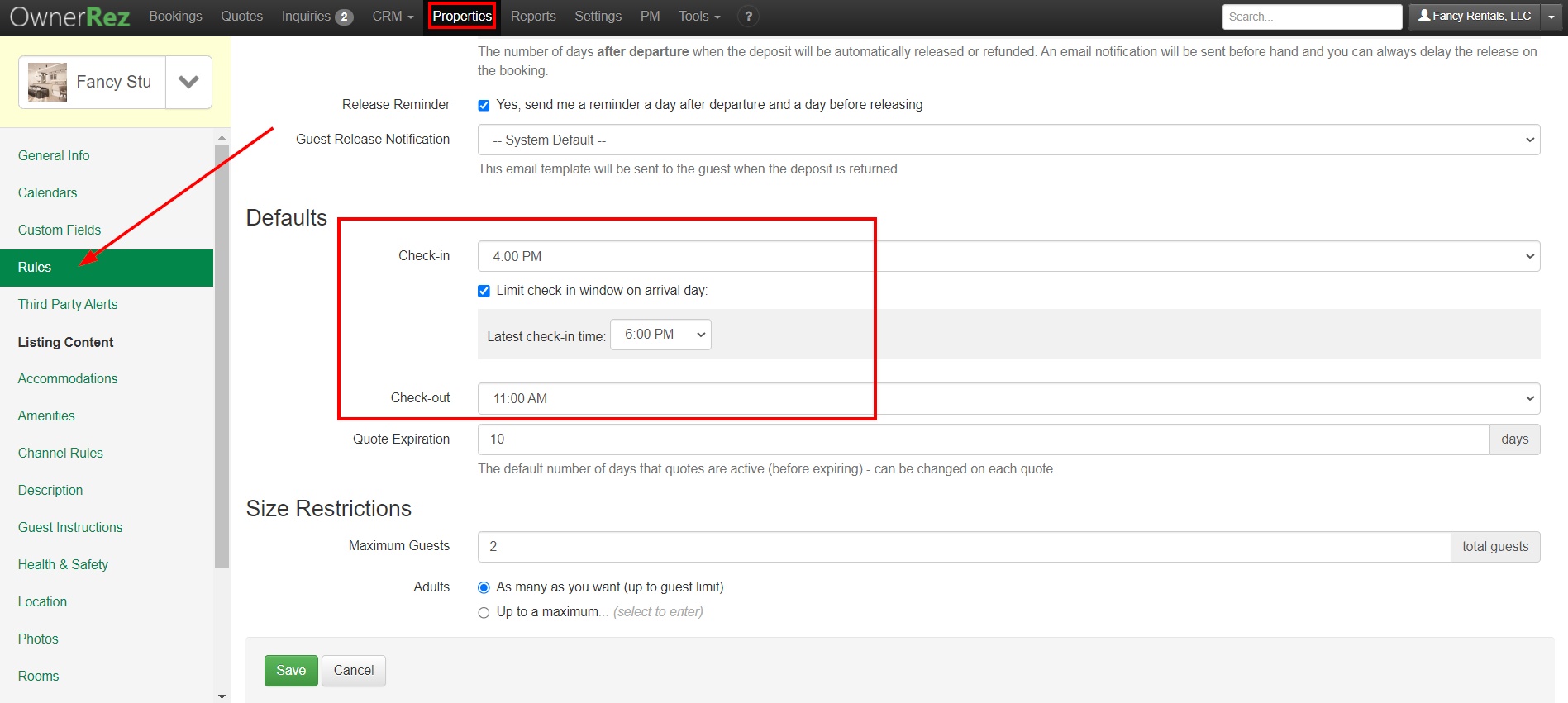Go to Bookings in top navigation
This screenshot has height=703, width=1568.
point(175,17)
